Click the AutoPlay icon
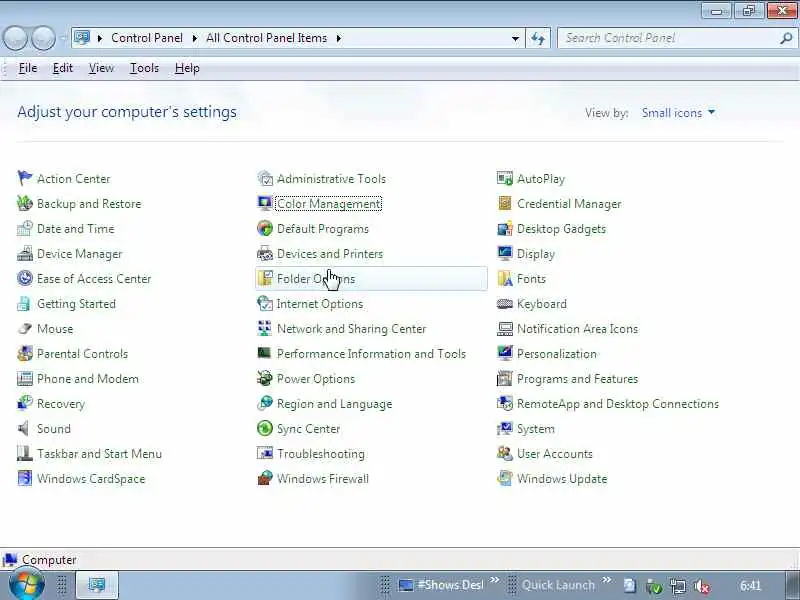 click(x=505, y=178)
